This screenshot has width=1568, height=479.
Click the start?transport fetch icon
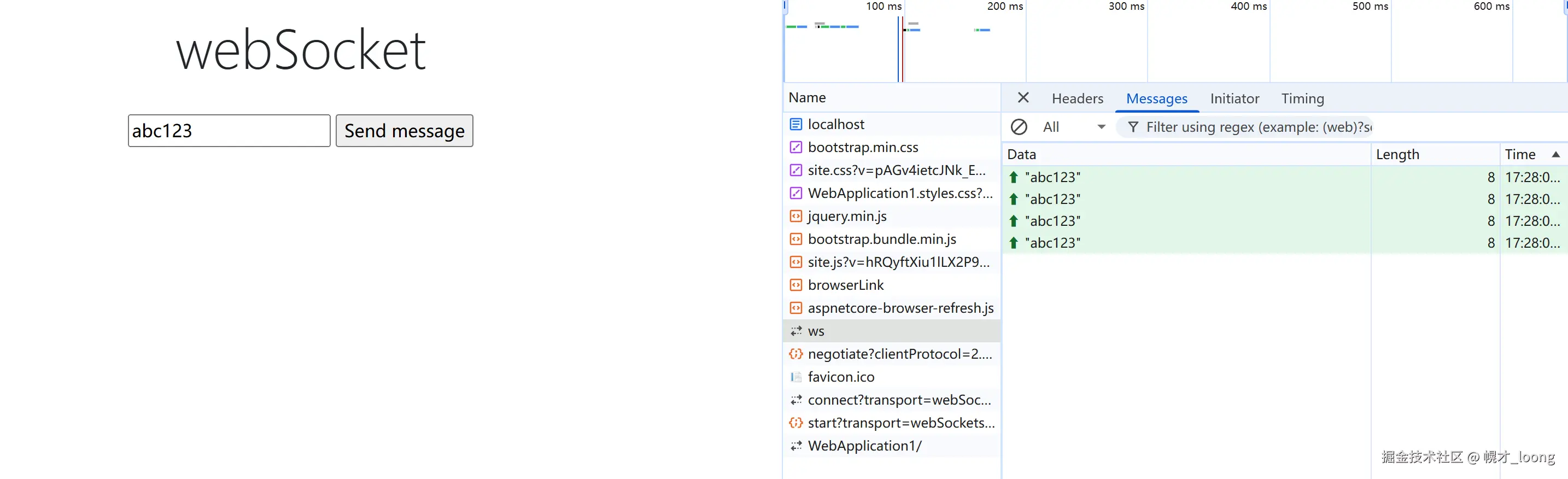click(795, 423)
